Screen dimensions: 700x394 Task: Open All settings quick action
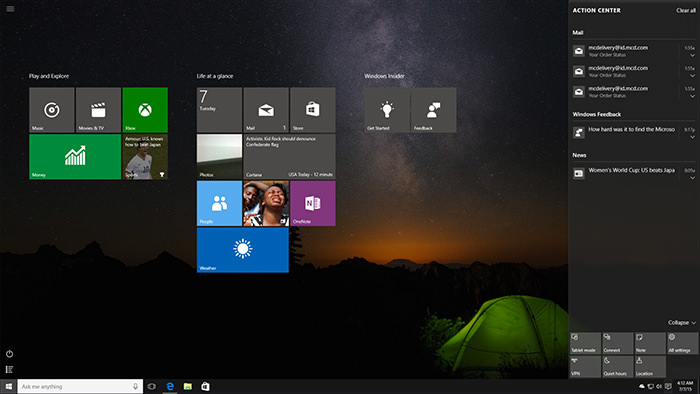pos(683,343)
